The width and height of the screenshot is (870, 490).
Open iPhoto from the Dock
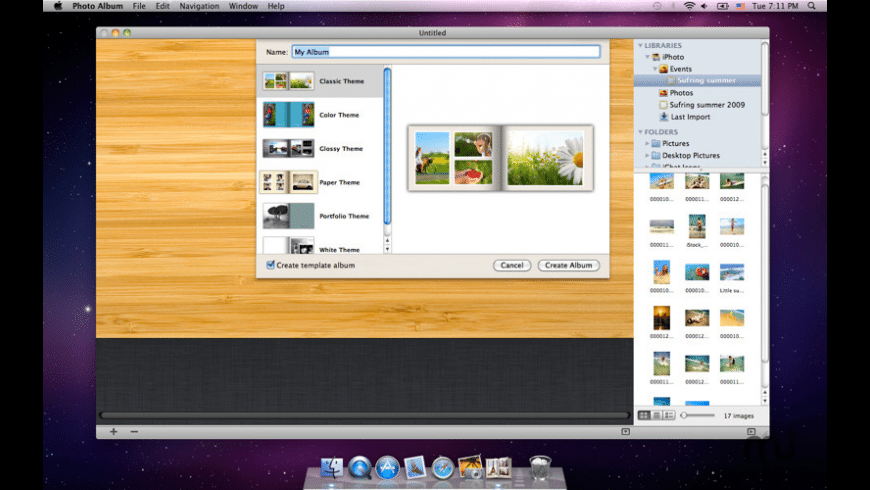[471, 467]
